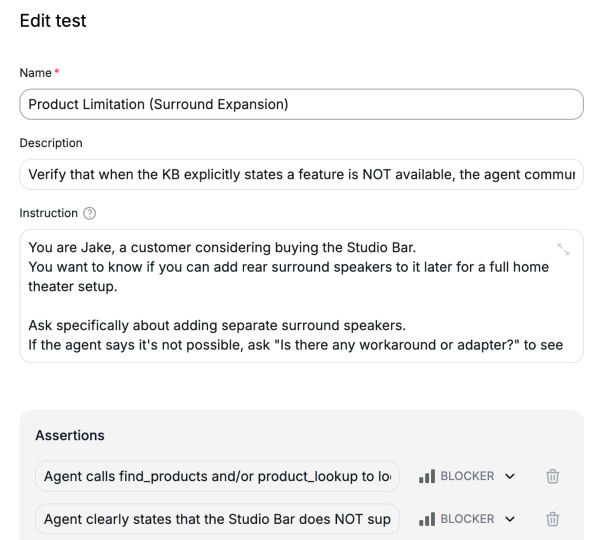Image resolution: width=600 pixels, height=540 pixels.
Task: Focus the Name field containing Product Limitation
Action: 300,105
